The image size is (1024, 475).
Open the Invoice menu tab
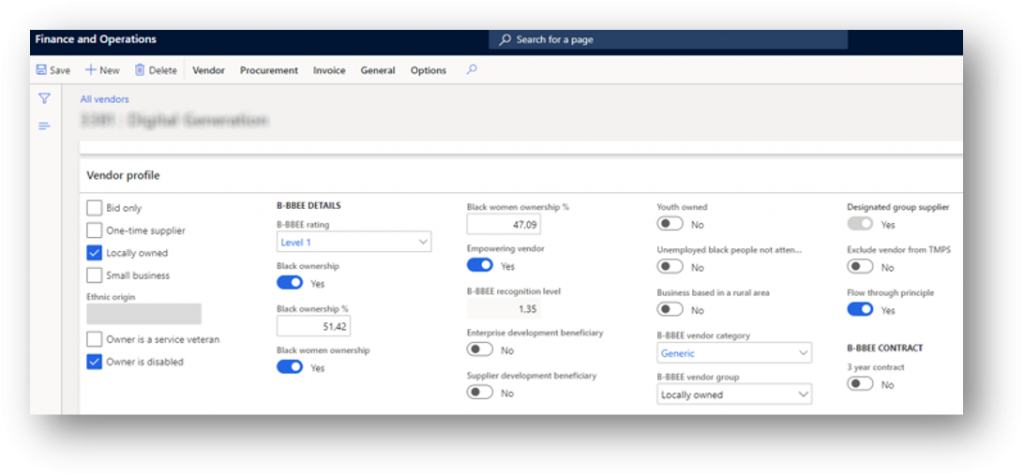point(329,71)
